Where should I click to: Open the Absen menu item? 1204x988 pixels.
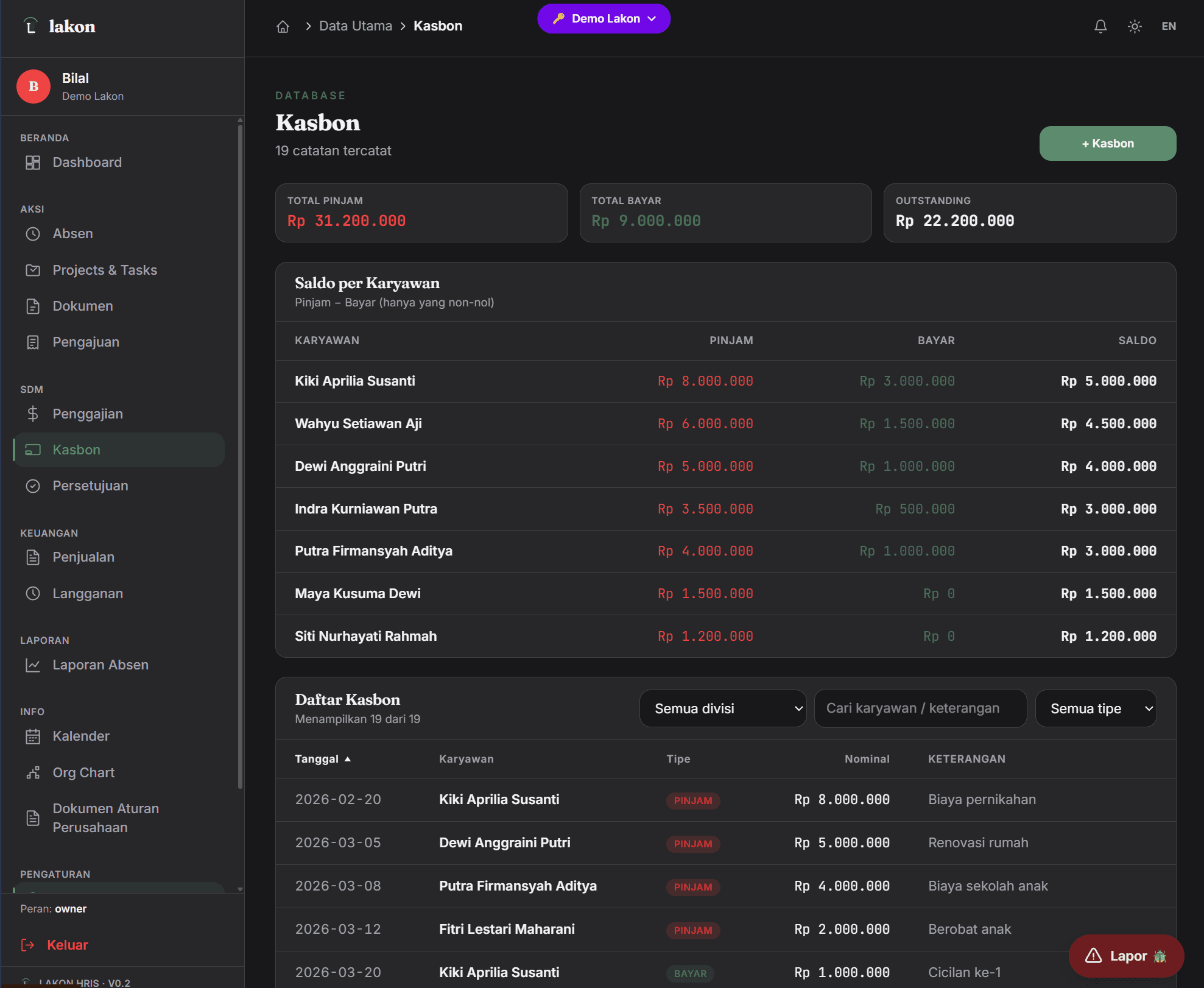coord(119,234)
